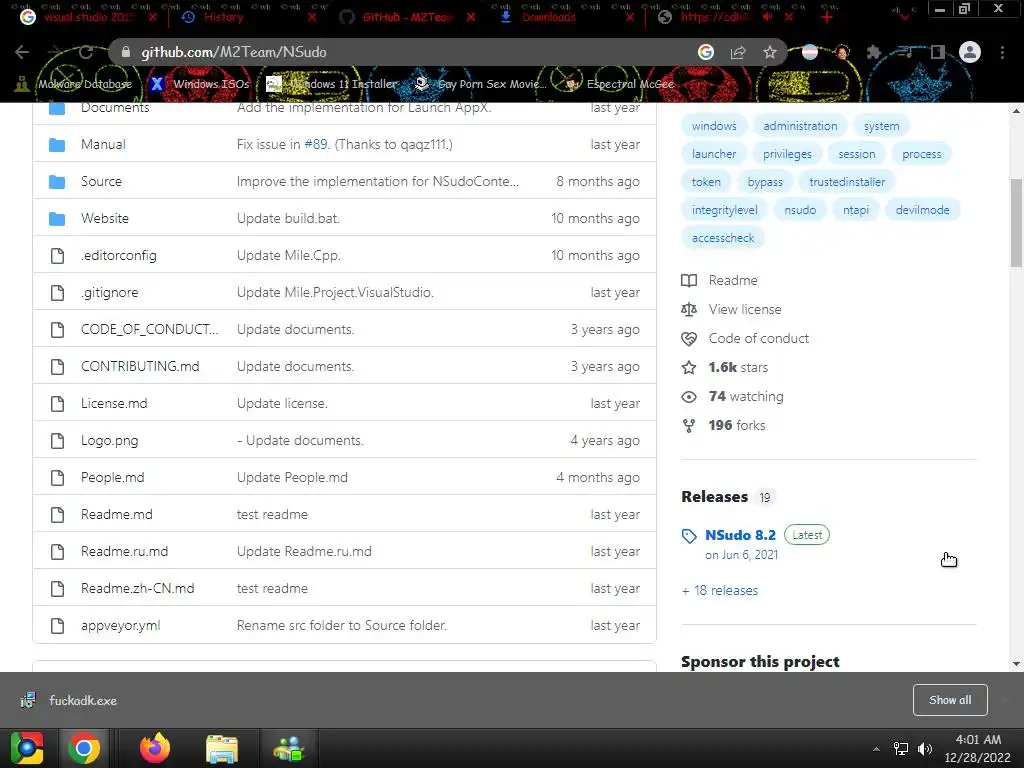
Task: Click the fork icon next to 196 forks
Action: click(689, 426)
